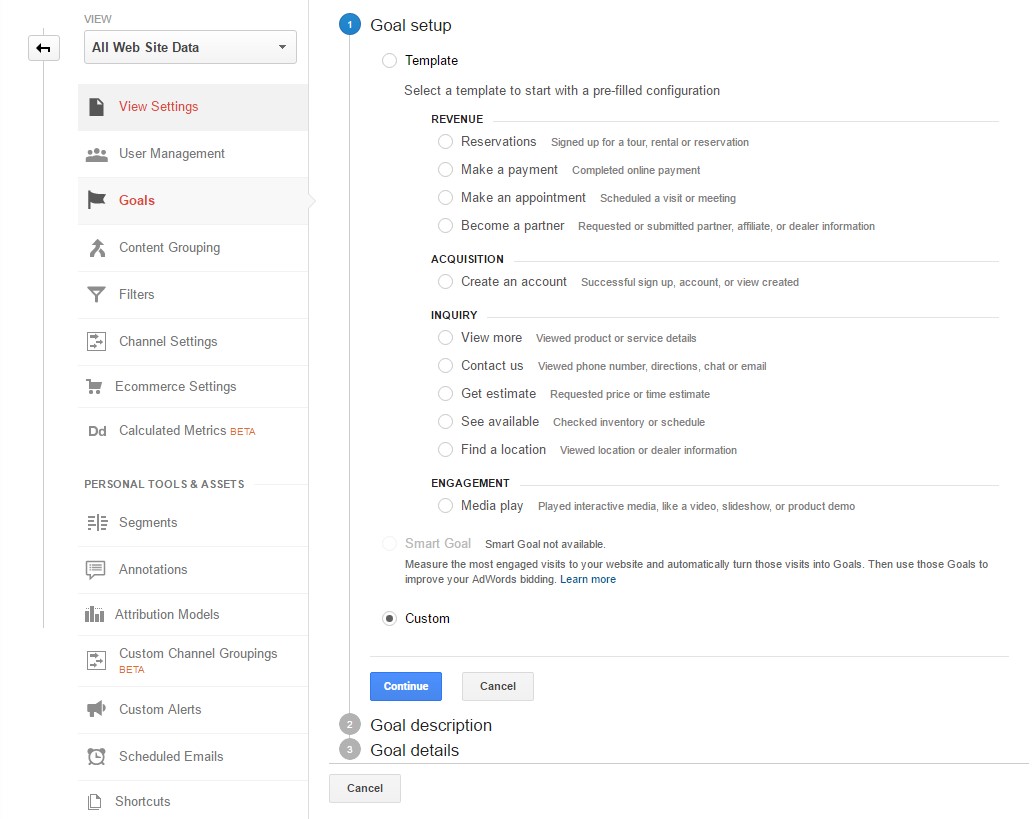The image size is (1035, 819).
Task: Select the Custom goal radio button
Action: point(389,618)
